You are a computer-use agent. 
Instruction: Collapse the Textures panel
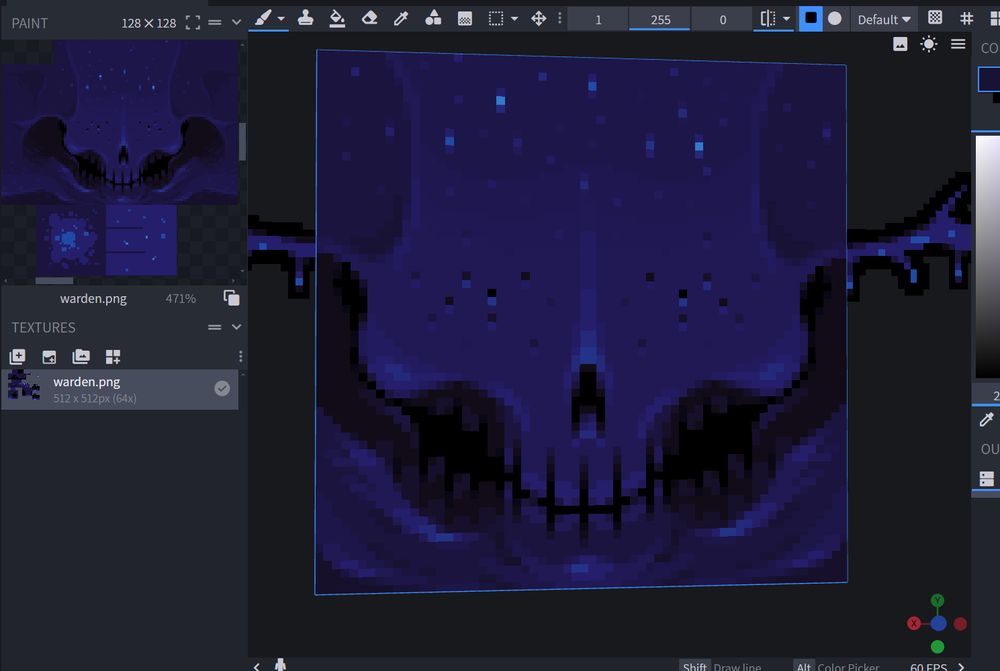[237, 327]
